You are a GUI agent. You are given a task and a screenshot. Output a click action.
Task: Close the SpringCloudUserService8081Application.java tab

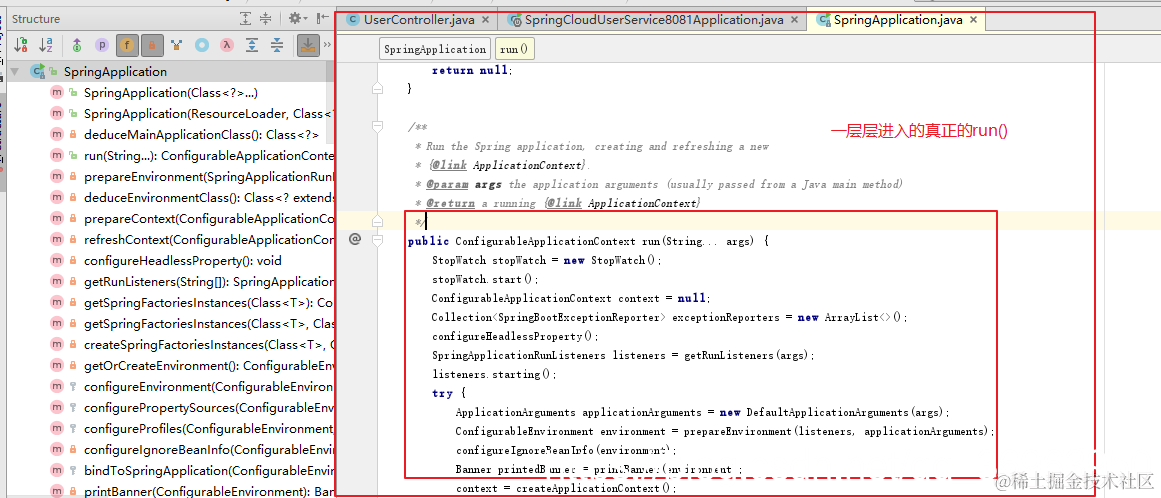[x=793, y=21]
